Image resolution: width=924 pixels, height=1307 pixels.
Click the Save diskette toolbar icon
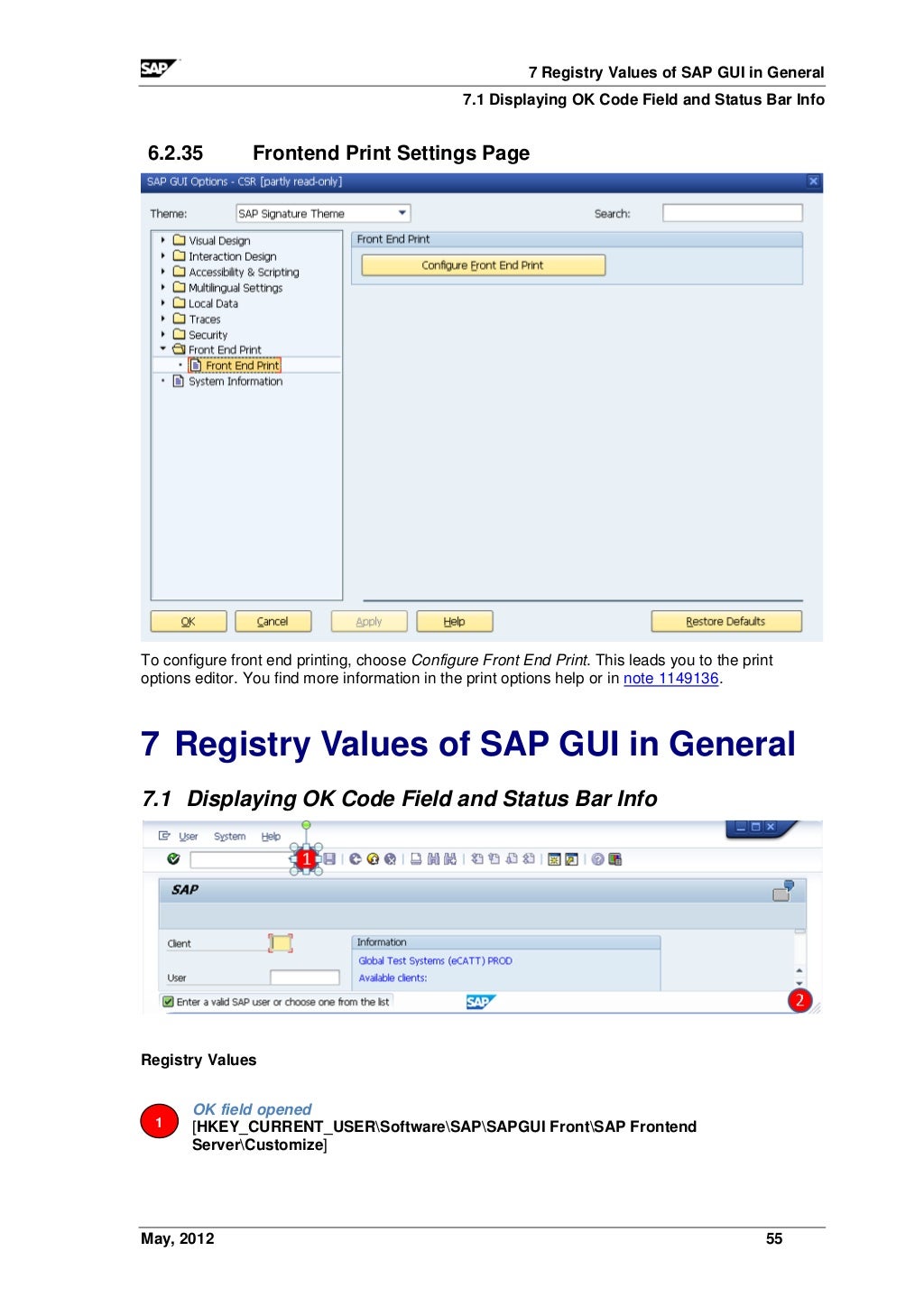(329, 859)
